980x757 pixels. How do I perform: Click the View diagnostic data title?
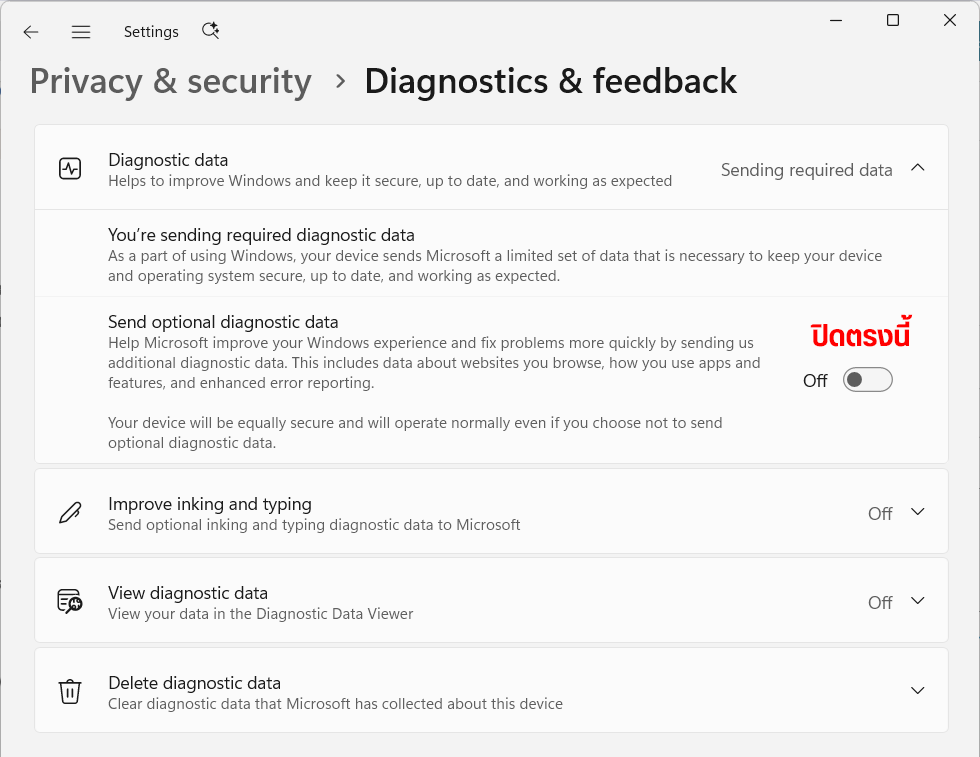[188, 593]
